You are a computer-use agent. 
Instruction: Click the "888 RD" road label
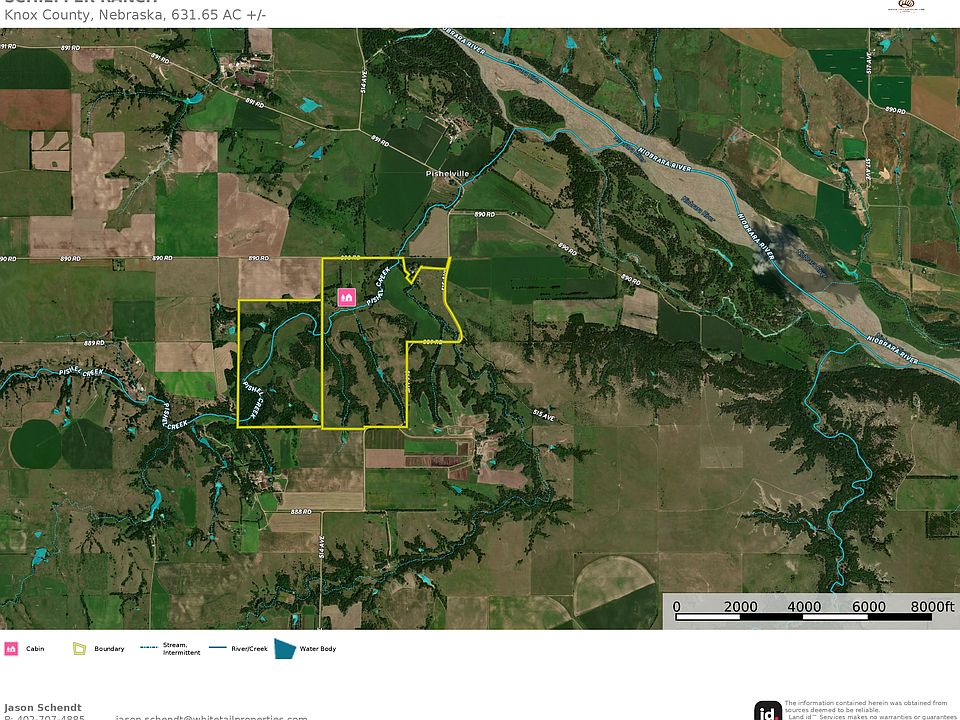[301, 511]
